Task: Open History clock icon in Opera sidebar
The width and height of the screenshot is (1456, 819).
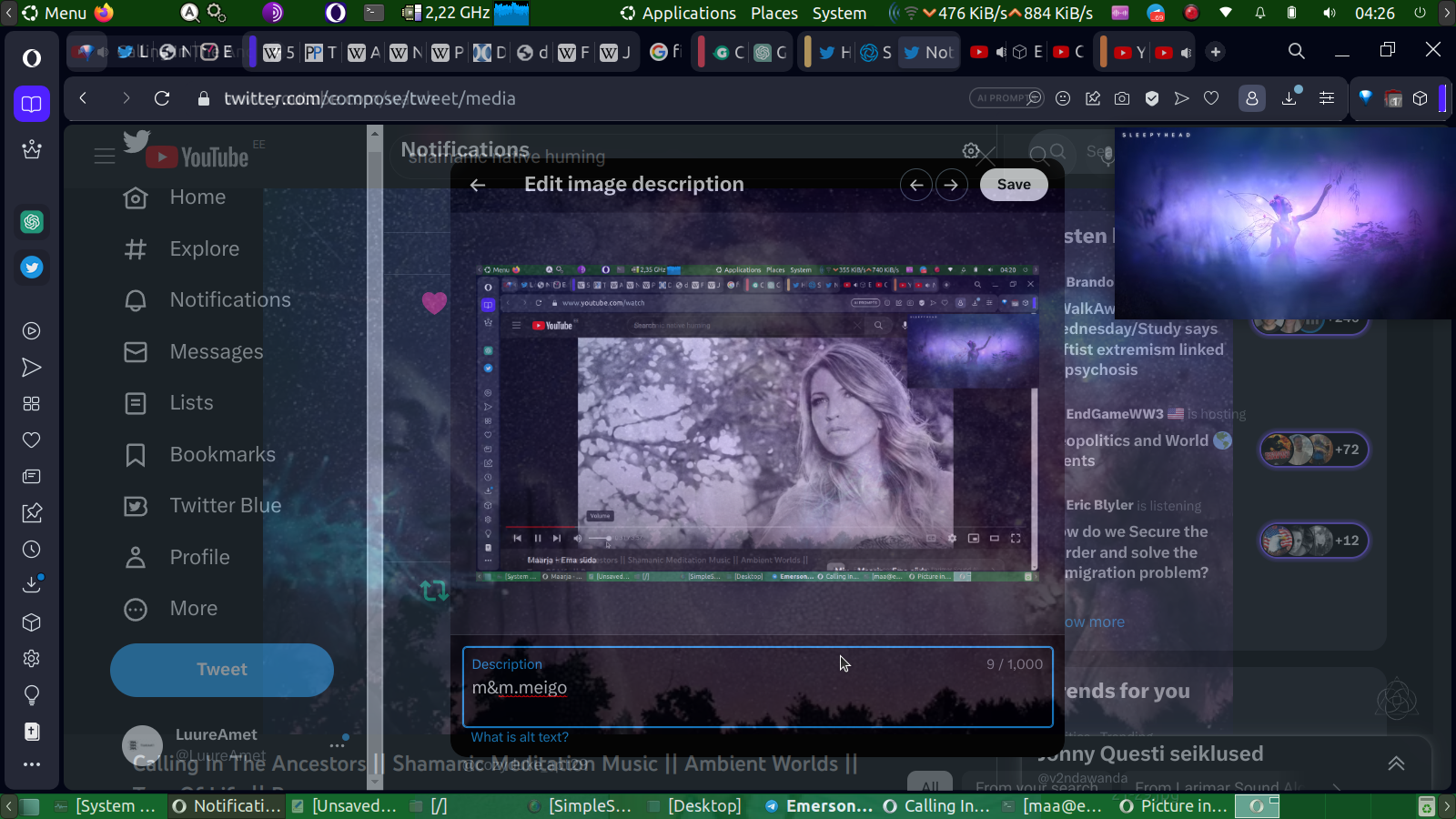Action: pyautogui.click(x=32, y=550)
